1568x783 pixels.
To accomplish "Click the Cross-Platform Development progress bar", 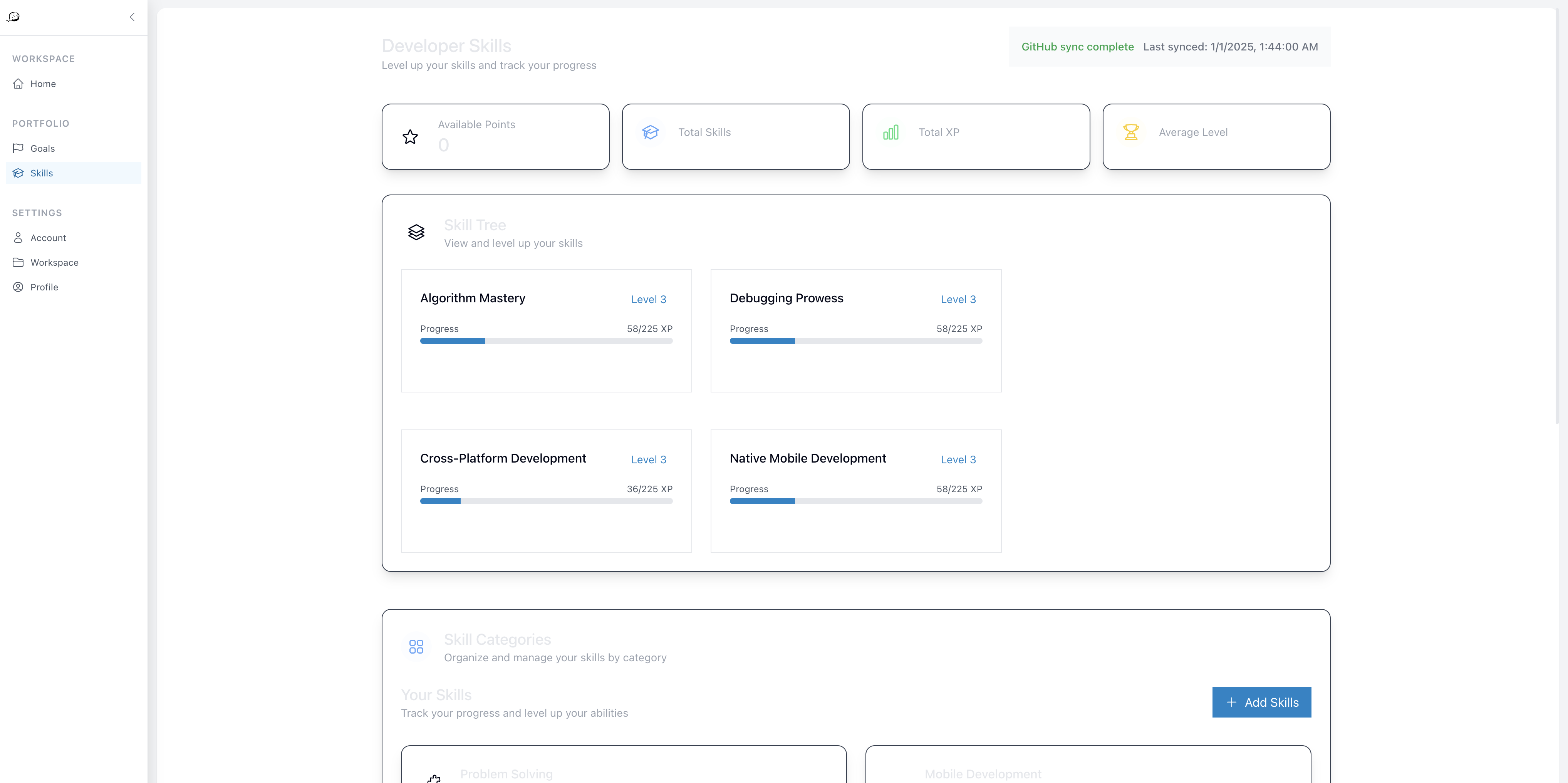I will [546, 501].
